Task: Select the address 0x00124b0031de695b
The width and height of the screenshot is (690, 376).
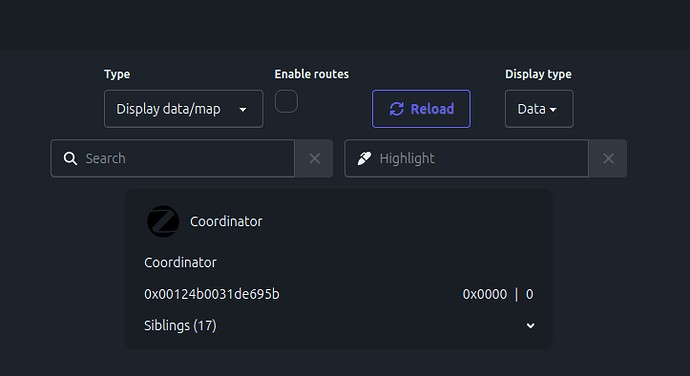Action: (212, 294)
